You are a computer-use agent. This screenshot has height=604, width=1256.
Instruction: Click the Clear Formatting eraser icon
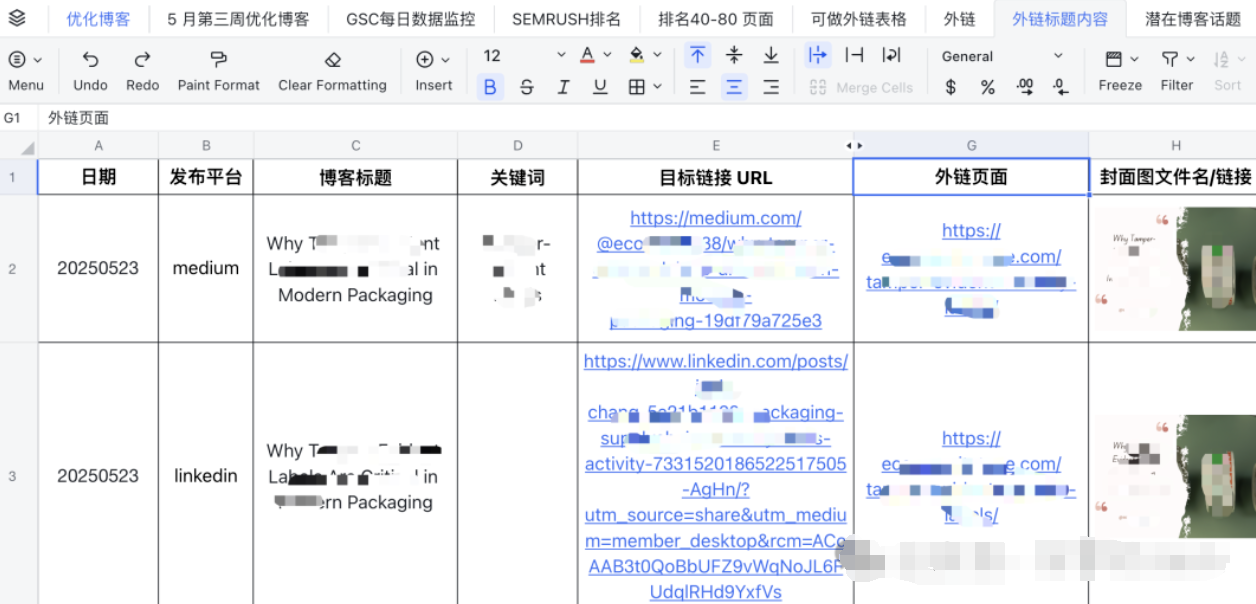pyautogui.click(x=333, y=59)
